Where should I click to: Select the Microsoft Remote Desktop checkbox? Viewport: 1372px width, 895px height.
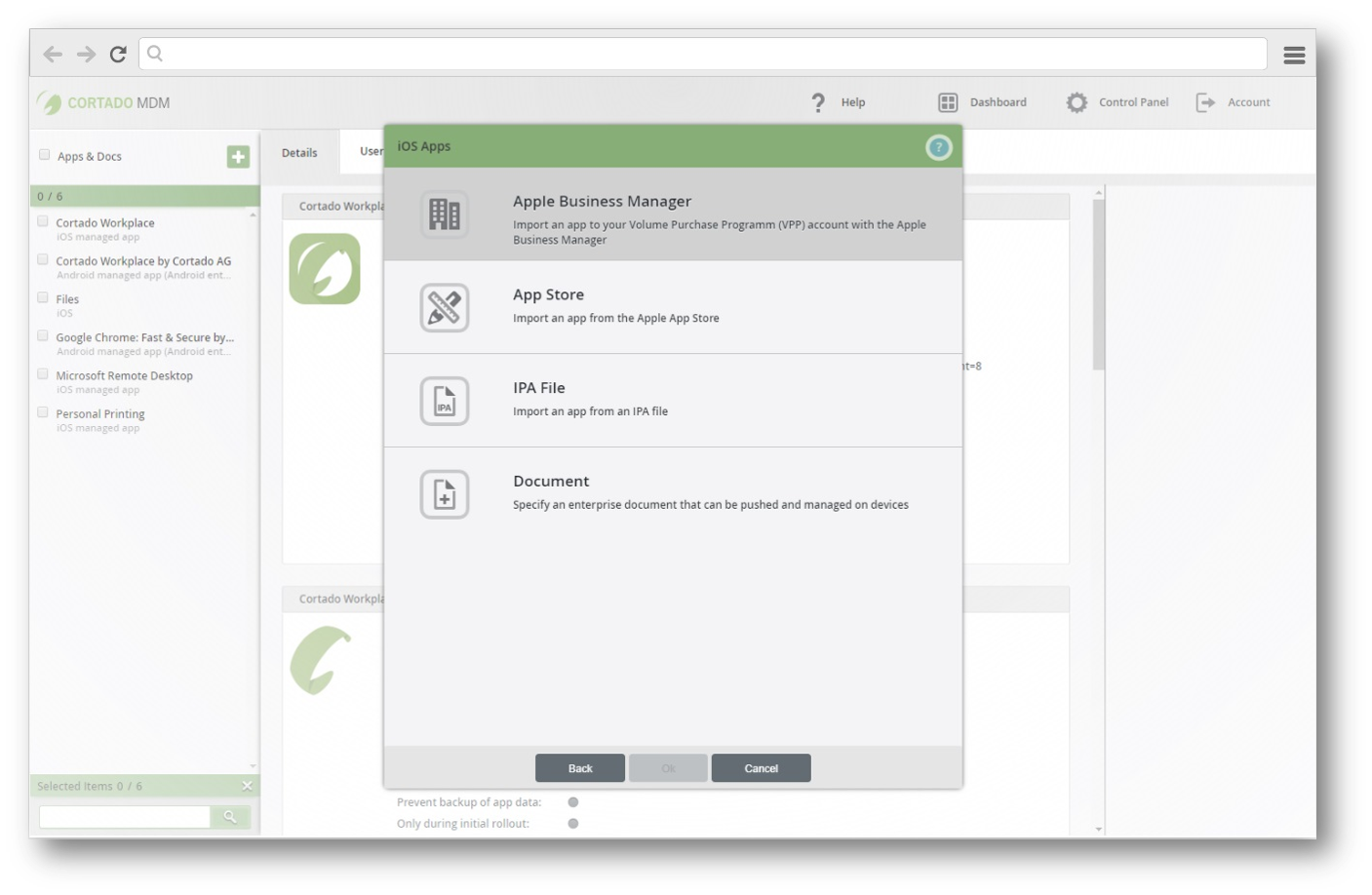43,372
